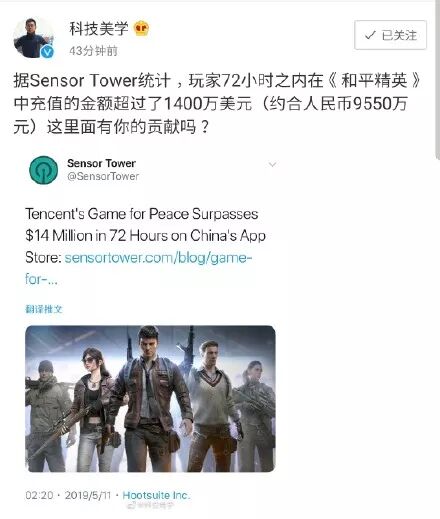Click the @SensorTower handle
This screenshot has width=440, height=519.
click(103, 176)
